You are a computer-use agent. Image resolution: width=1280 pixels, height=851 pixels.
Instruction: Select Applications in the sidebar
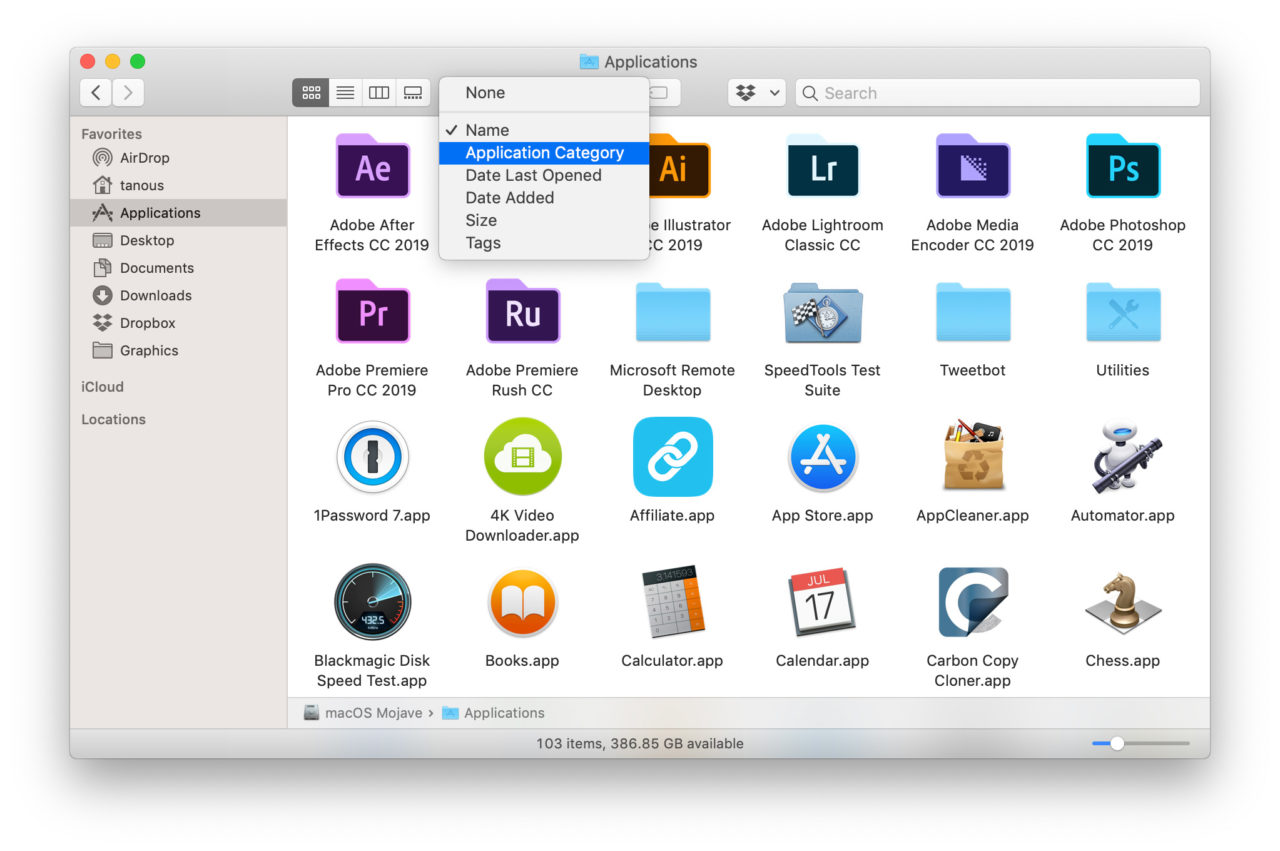point(178,213)
